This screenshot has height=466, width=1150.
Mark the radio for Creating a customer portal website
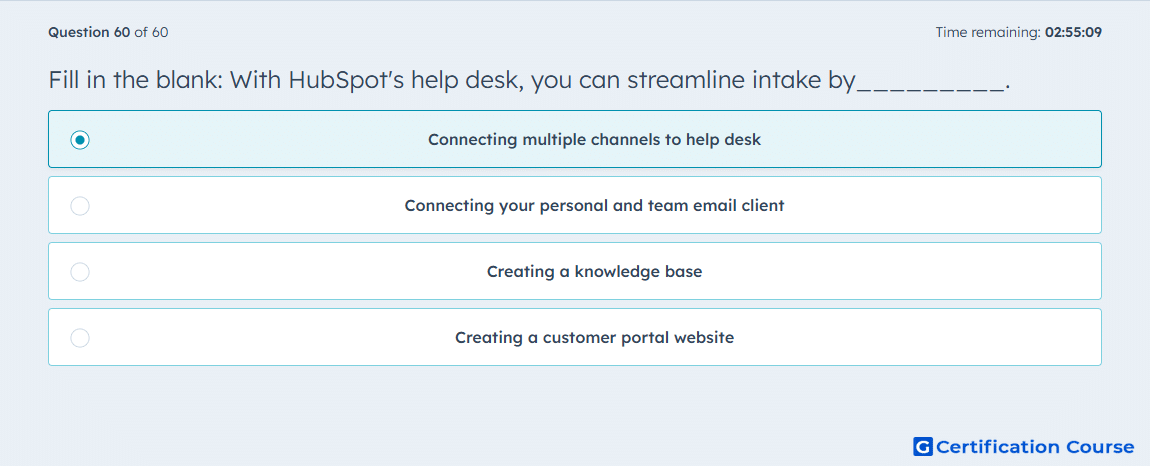pyautogui.click(x=80, y=338)
